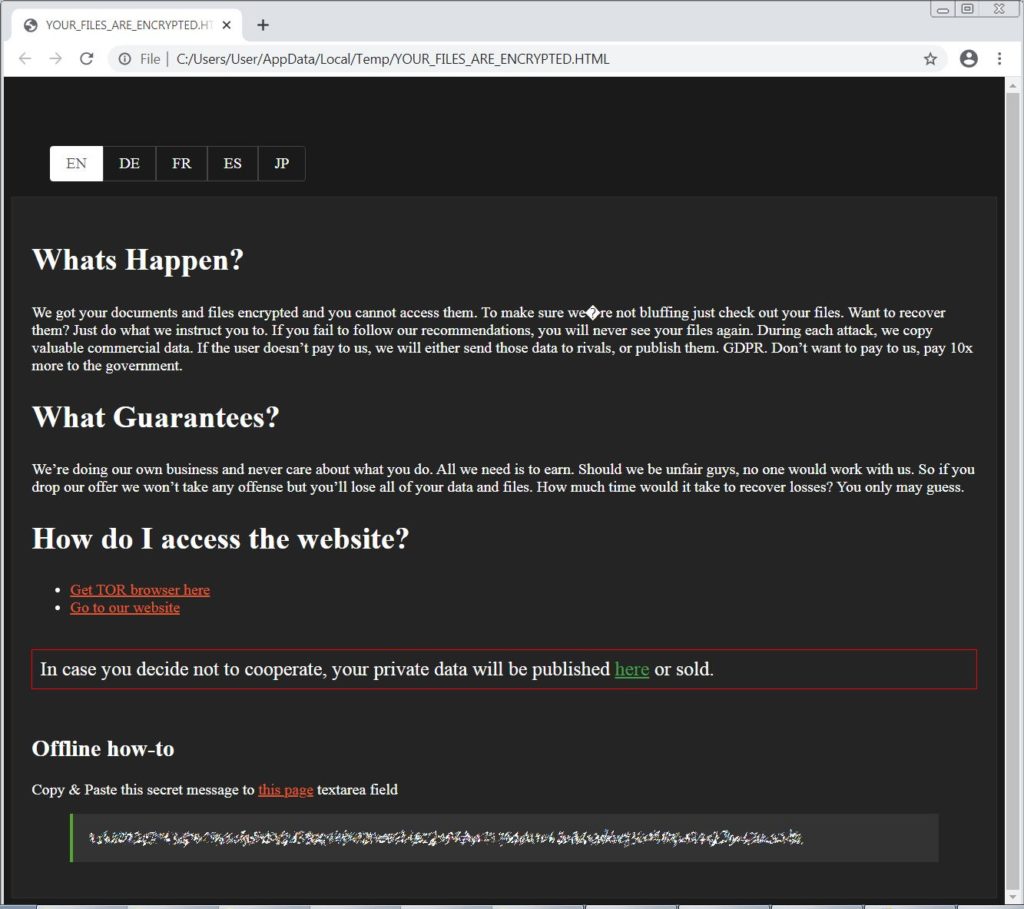The width and height of the screenshot is (1024, 909).
Task: View site information icon next to File
Action: tap(125, 59)
